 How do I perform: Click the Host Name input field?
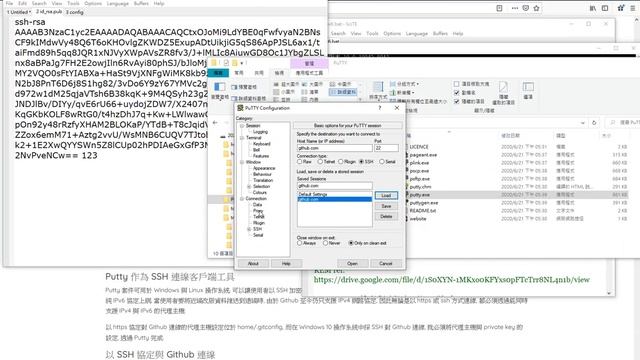click(334, 148)
